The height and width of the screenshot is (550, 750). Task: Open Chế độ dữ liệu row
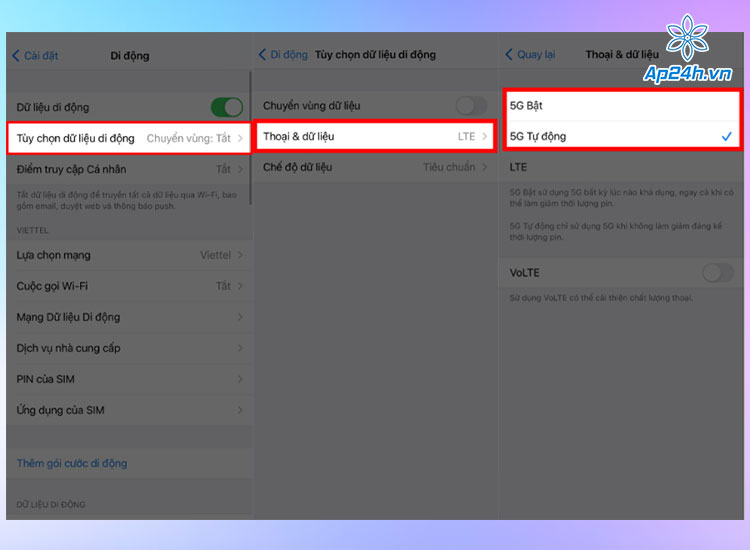375,167
